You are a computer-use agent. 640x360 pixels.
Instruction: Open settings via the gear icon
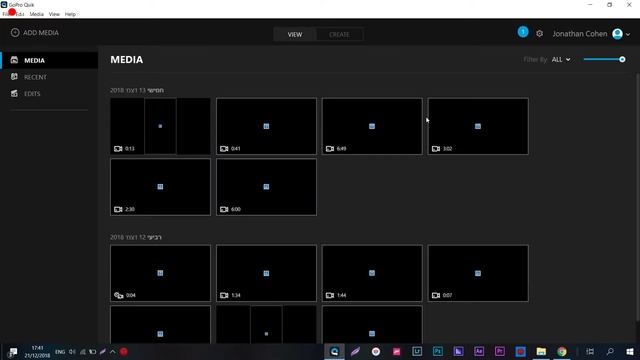coord(540,34)
